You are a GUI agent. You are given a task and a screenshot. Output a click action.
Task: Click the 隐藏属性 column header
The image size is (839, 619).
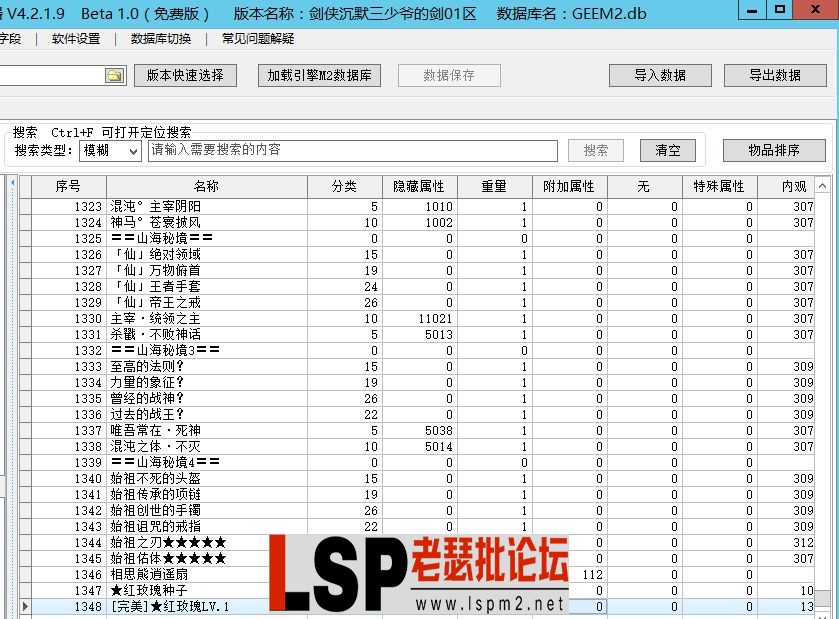420,186
